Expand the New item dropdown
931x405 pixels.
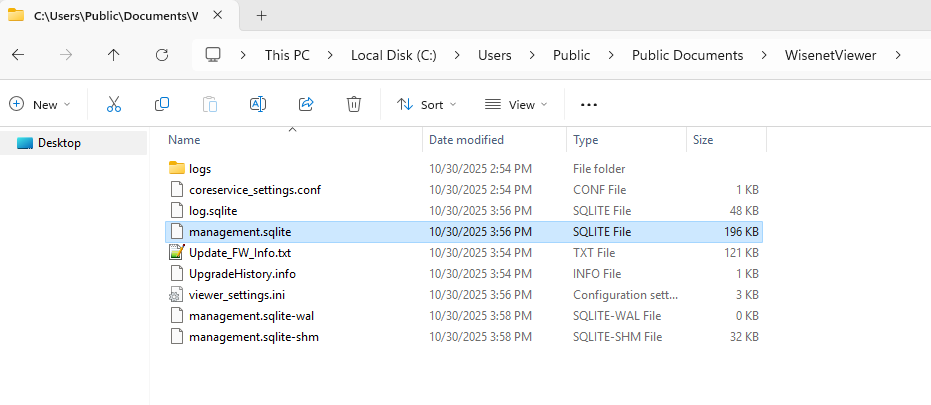click(40, 104)
